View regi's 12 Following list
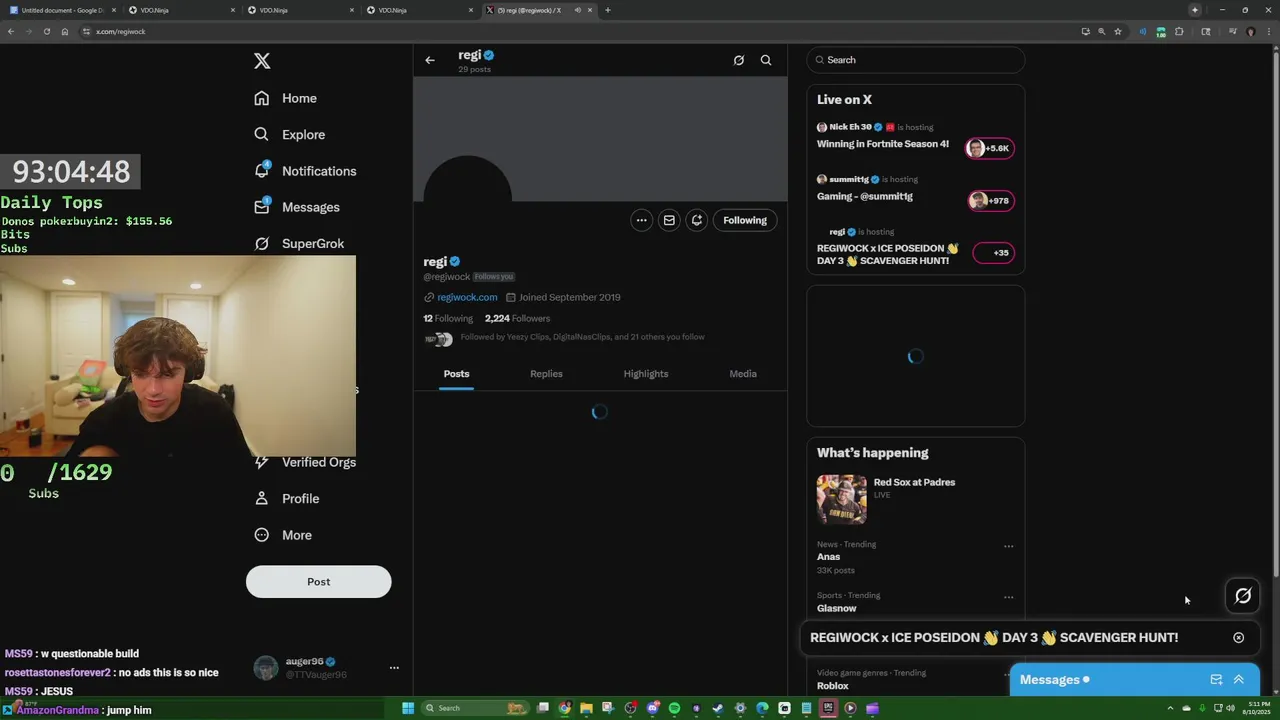1280x720 pixels. coord(448,318)
